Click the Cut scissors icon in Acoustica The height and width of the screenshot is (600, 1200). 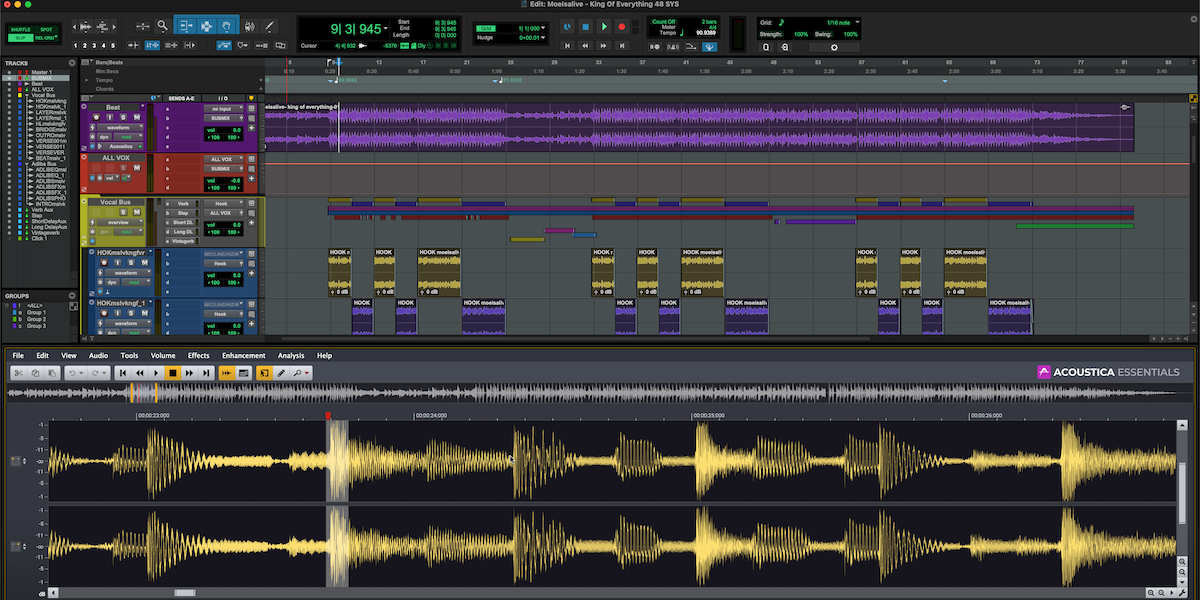[x=19, y=373]
